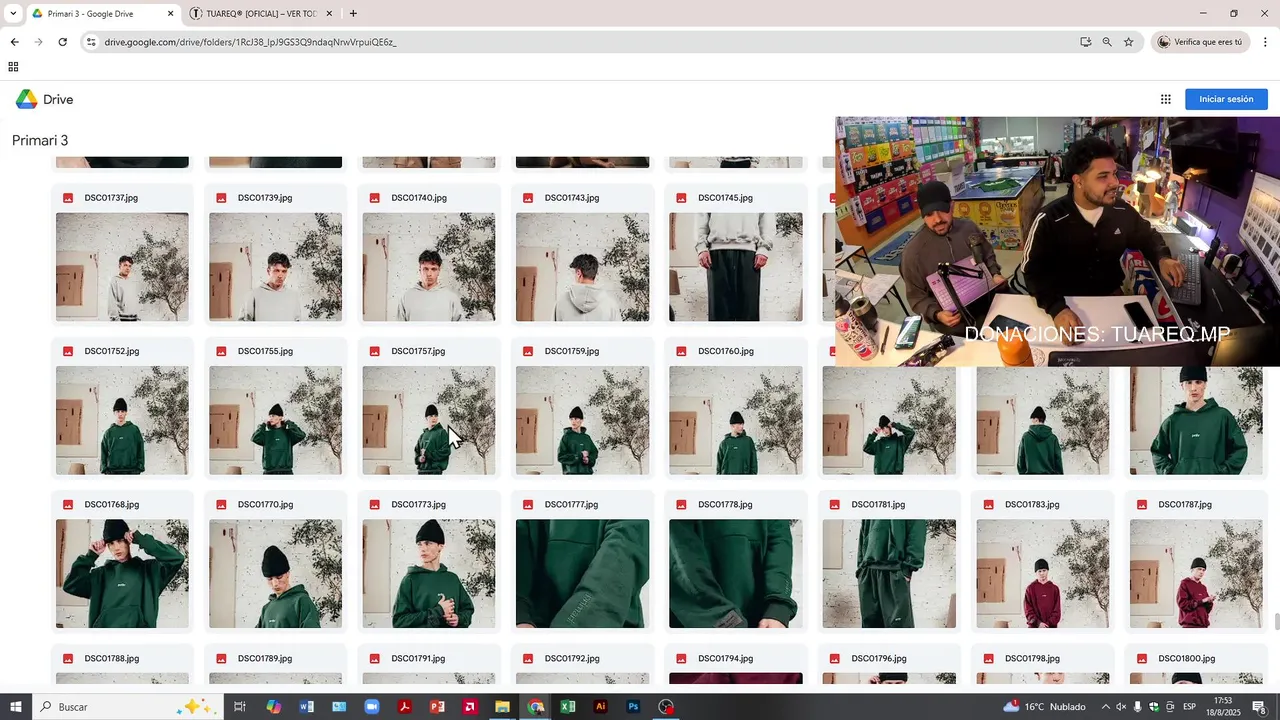1280x720 pixels.
Task: Open the Windows Start menu
Action: click(16, 707)
